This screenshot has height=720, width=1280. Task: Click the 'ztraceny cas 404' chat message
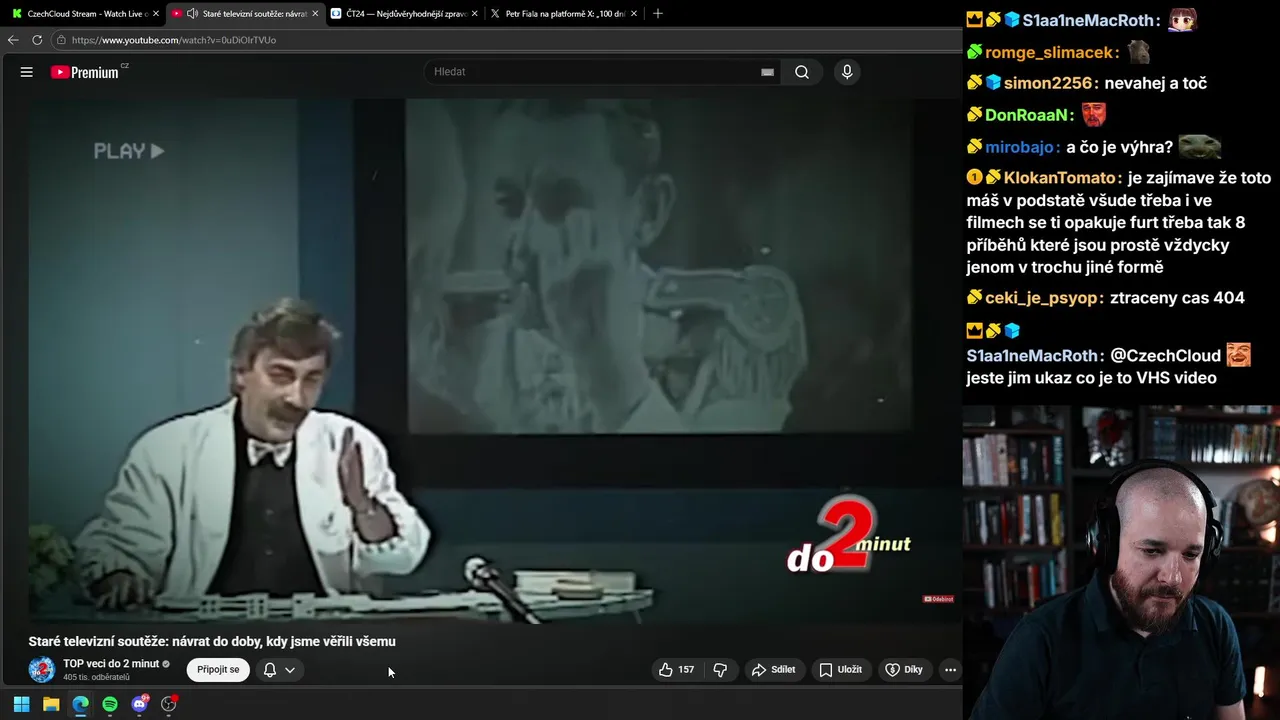point(1177,298)
